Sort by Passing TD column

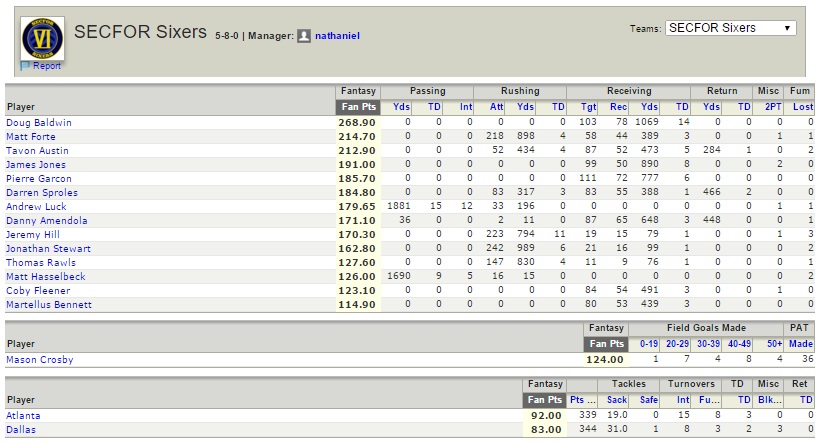tap(434, 107)
